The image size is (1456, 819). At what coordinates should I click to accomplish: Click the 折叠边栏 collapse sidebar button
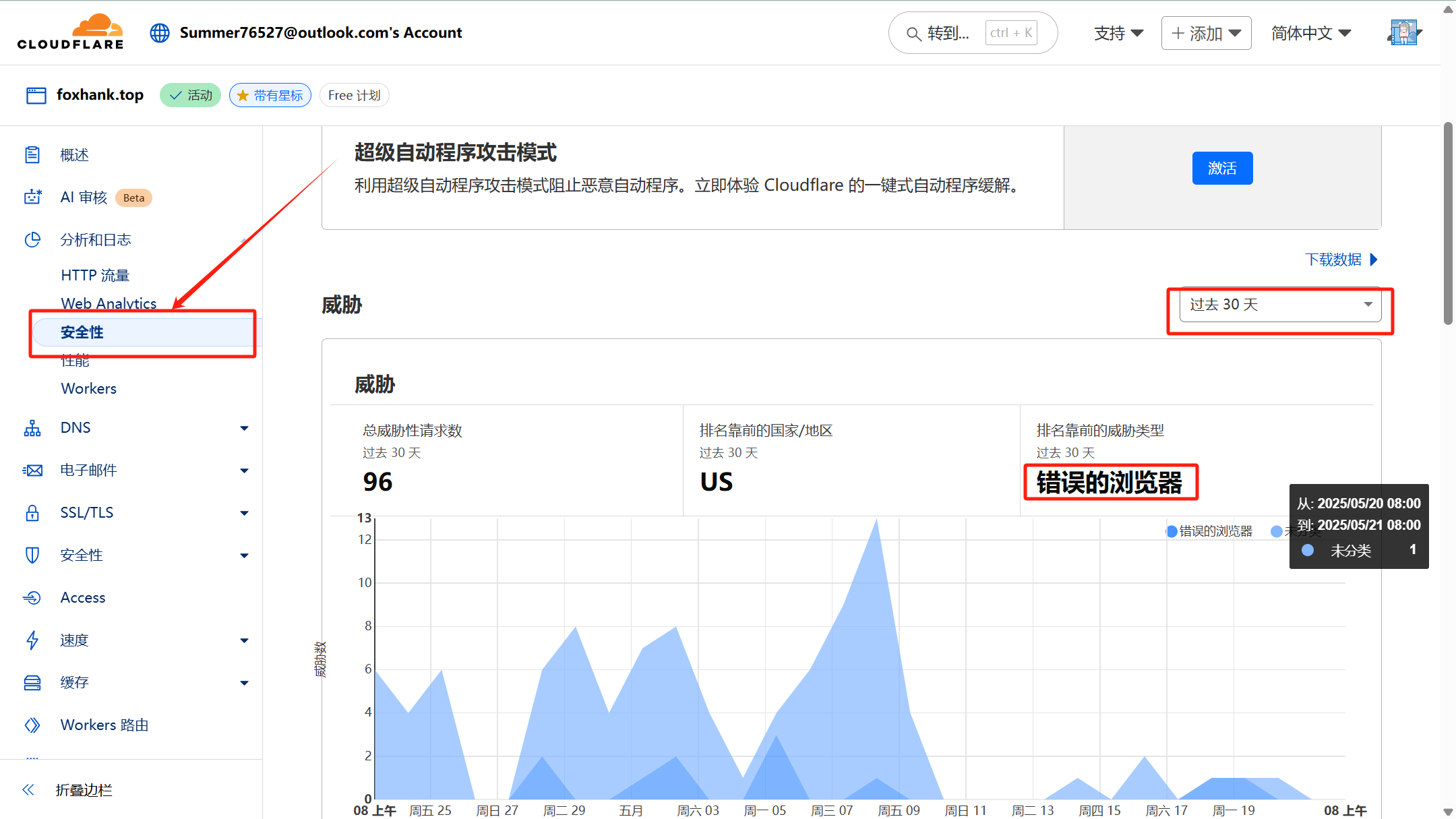[x=84, y=790]
